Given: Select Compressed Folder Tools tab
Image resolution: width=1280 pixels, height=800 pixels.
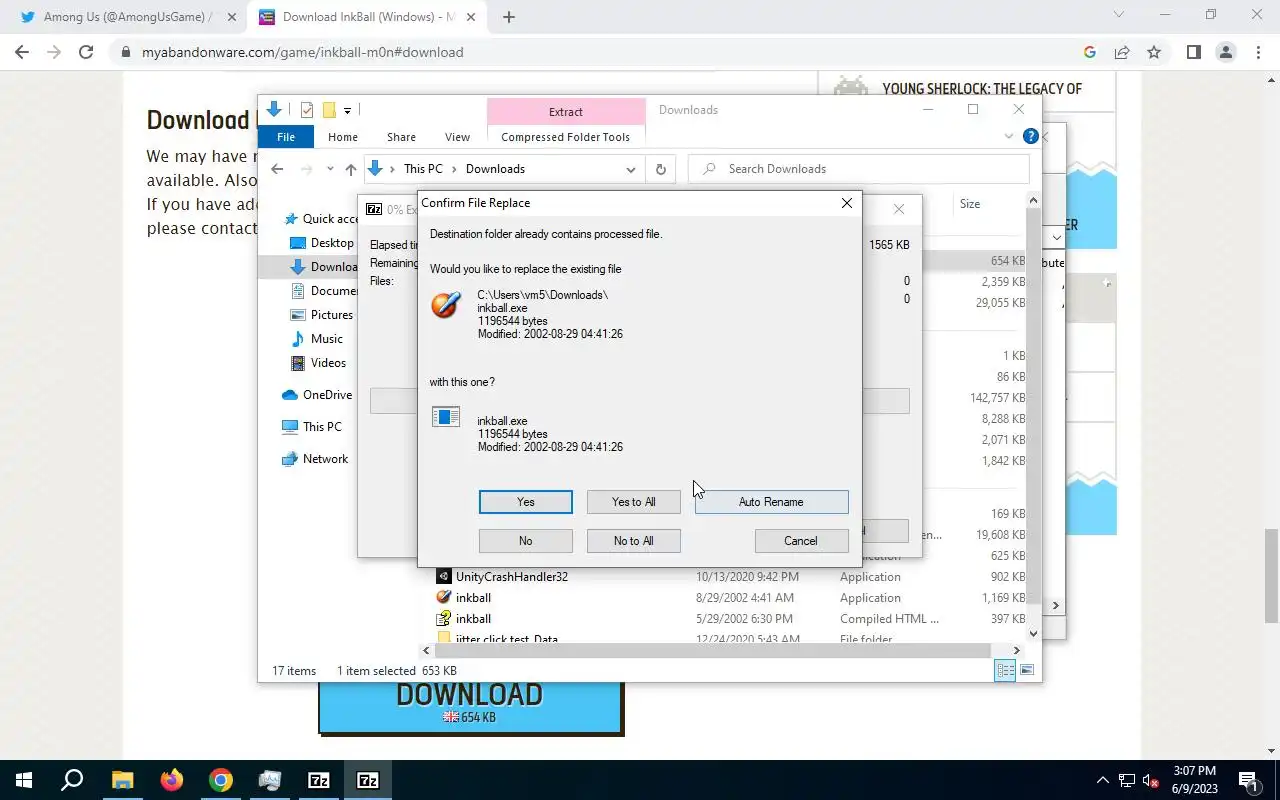Looking at the screenshot, I should (566, 137).
